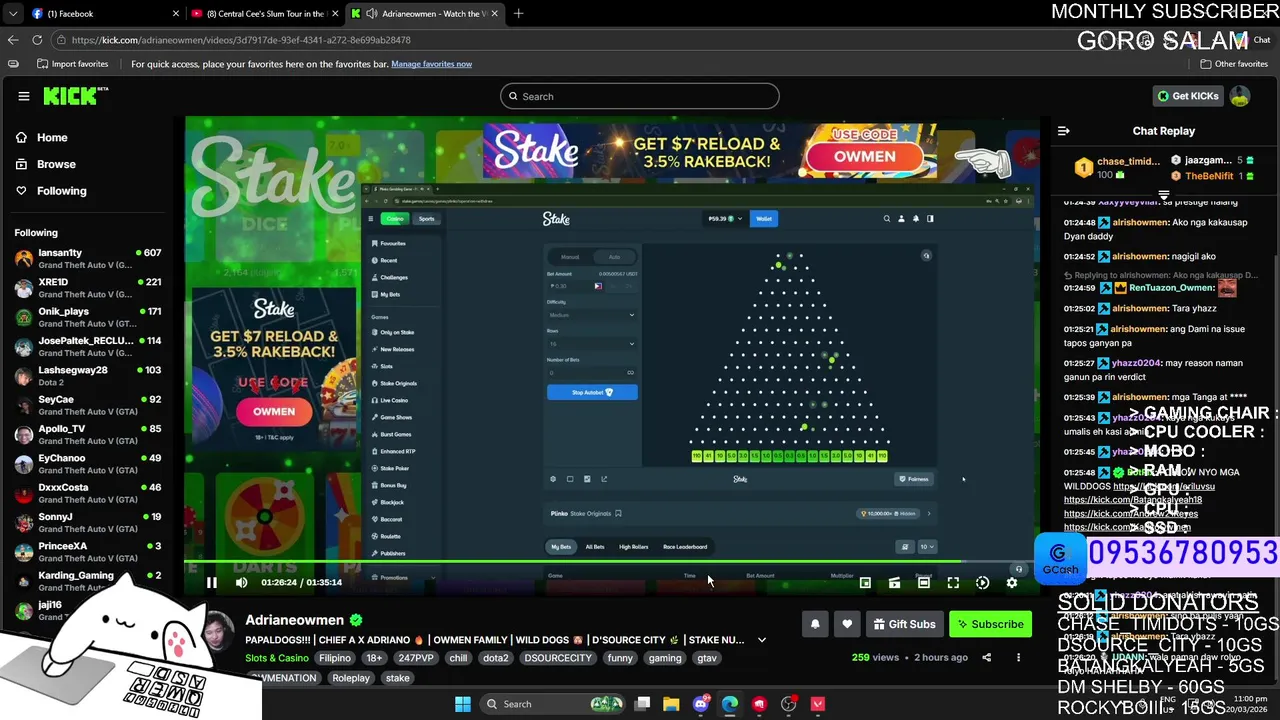Click Import favorites

tap(72, 64)
